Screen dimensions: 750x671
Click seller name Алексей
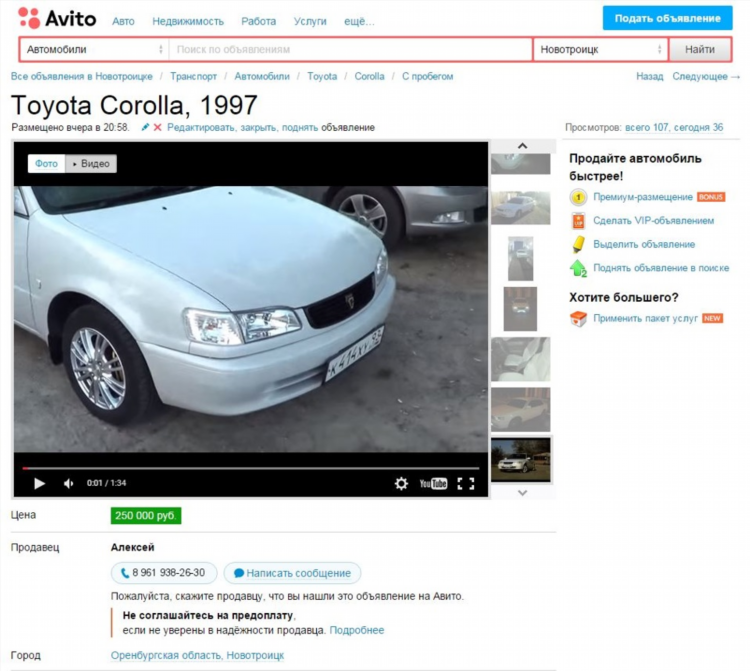(132, 547)
